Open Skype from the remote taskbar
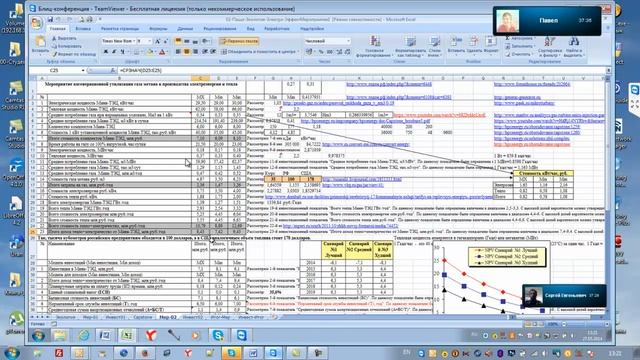The width and height of the screenshot is (640, 360). click(218, 336)
